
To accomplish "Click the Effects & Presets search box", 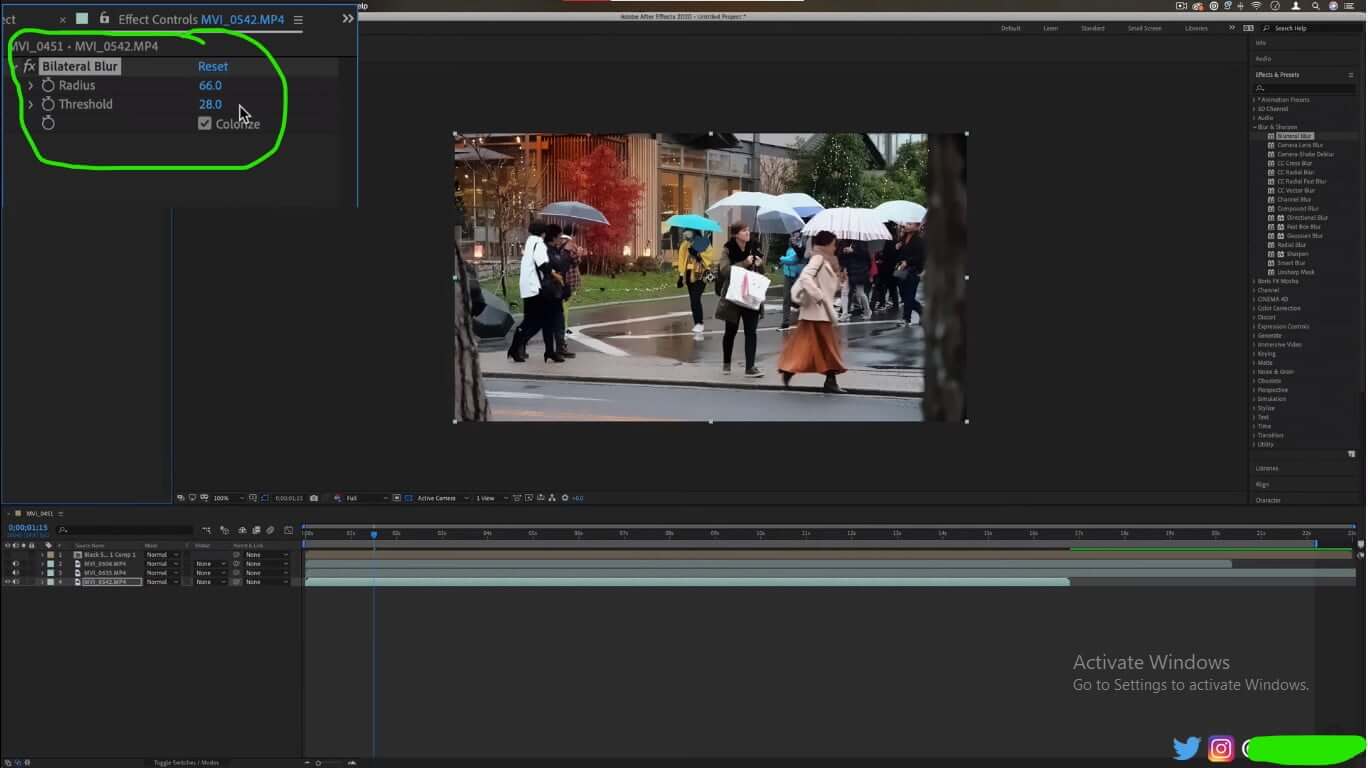I will coord(1305,88).
